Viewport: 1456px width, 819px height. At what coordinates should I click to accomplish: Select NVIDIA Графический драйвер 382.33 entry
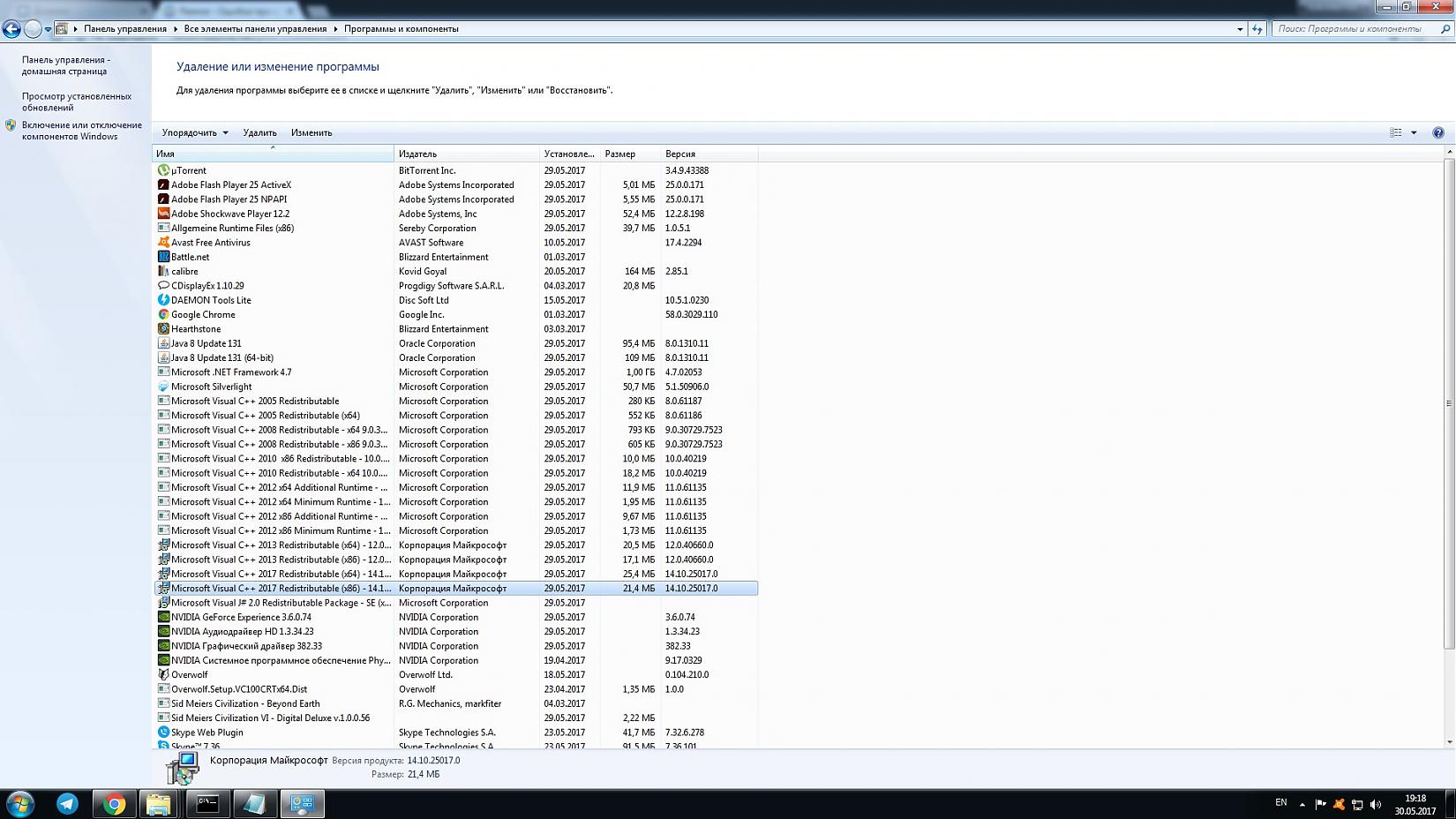coord(455,646)
